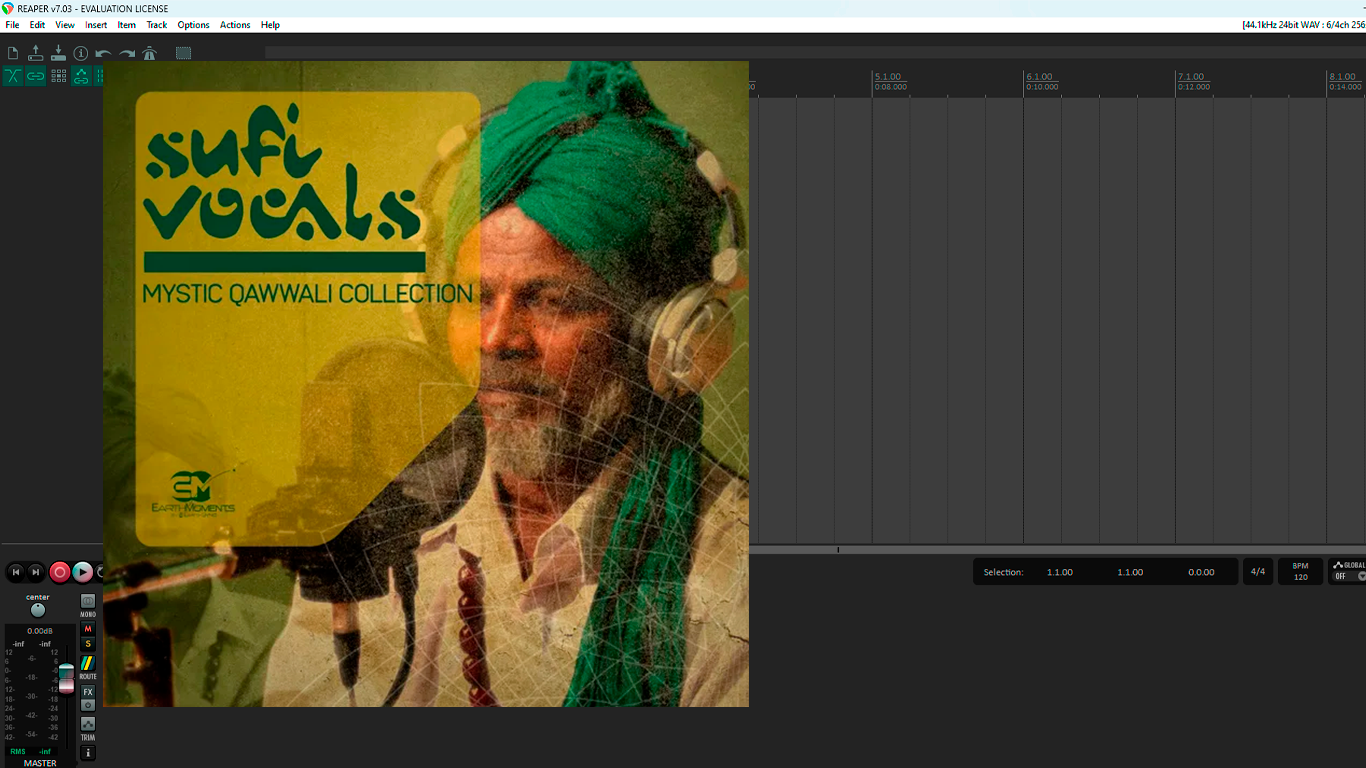Open master track Route button
This screenshot has width=1366, height=768.
pos(88,664)
